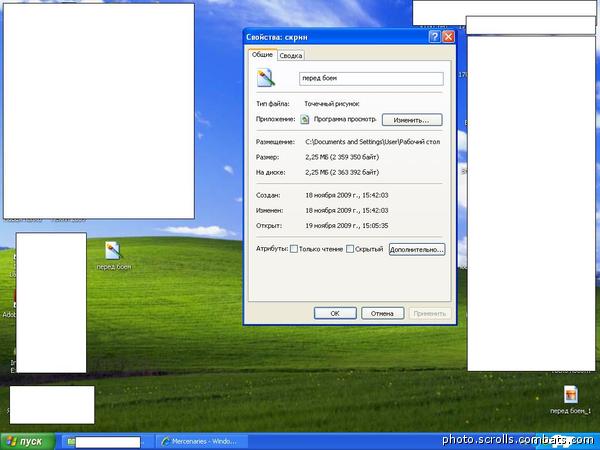Viewport: 600px width, 450px height.
Task: Click the created date '18 ноября 2009 г., 15:42:03'
Action: click(x=347, y=196)
